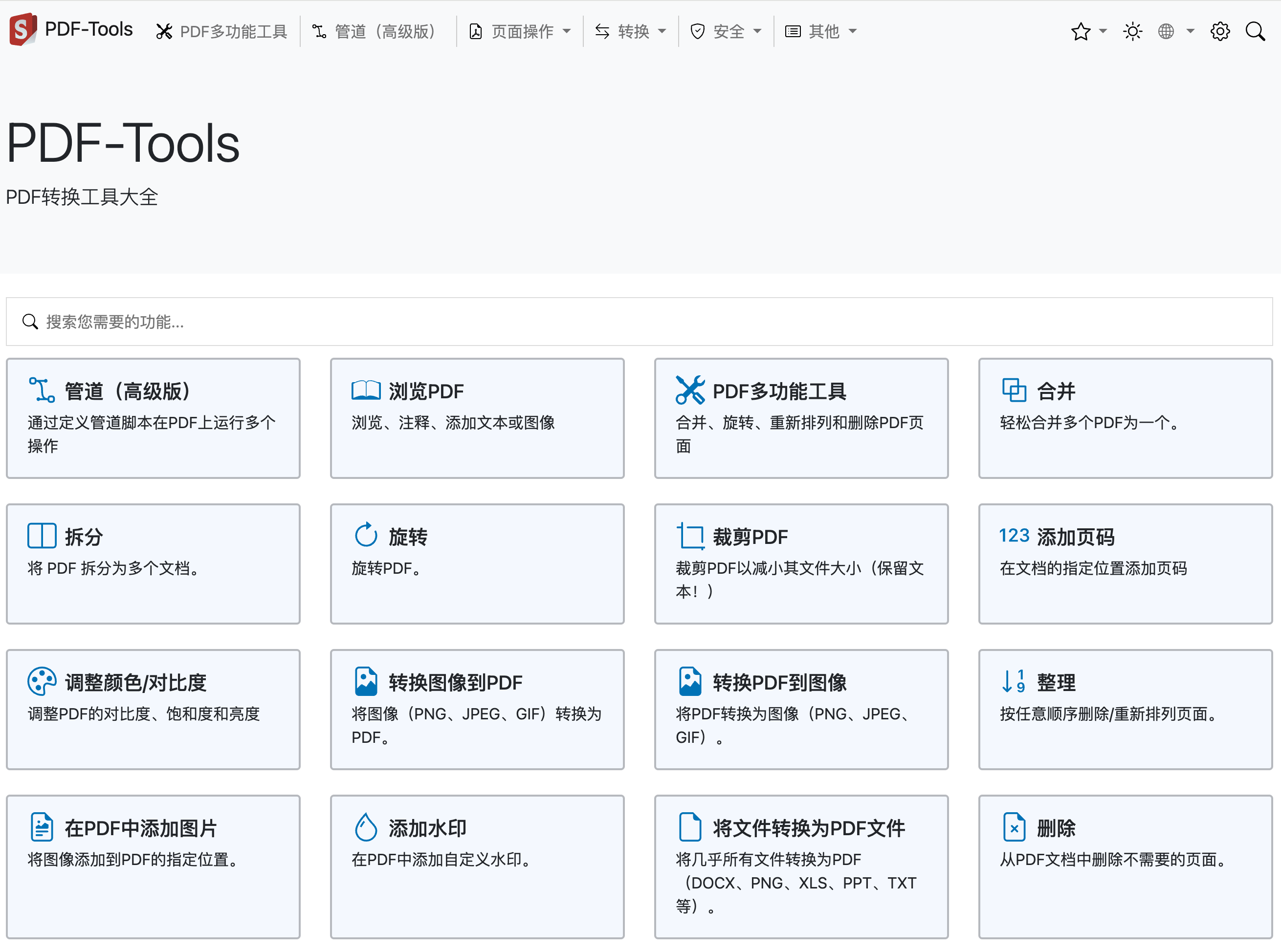Expand the 安全 dropdown menu
Image resolution: width=1281 pixels, height=952 pixels.
click(x=727, y=31)
